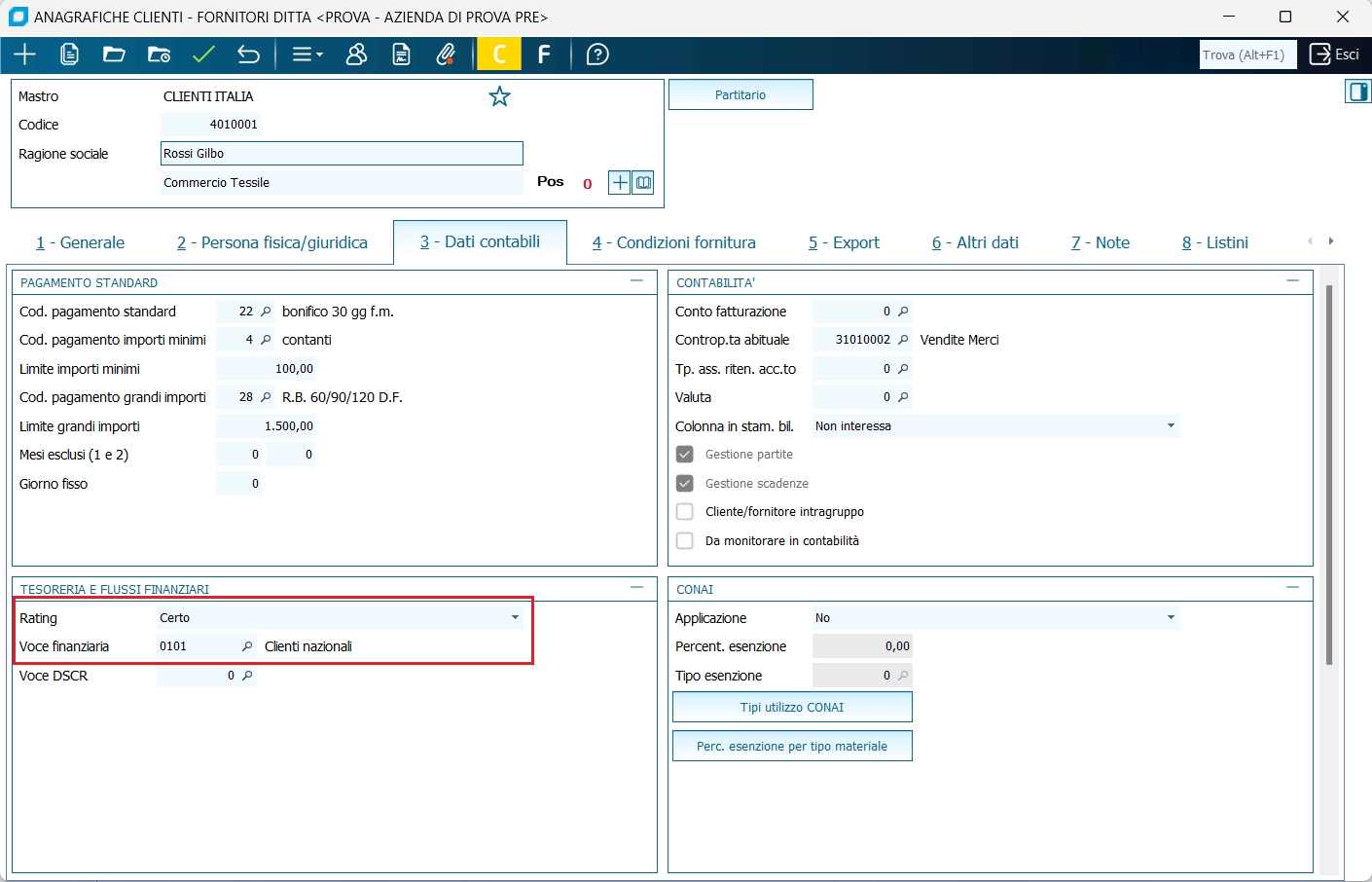Click the Tipi utilizzo CONAI button
1372x882 pixels.
pos(792,708)
